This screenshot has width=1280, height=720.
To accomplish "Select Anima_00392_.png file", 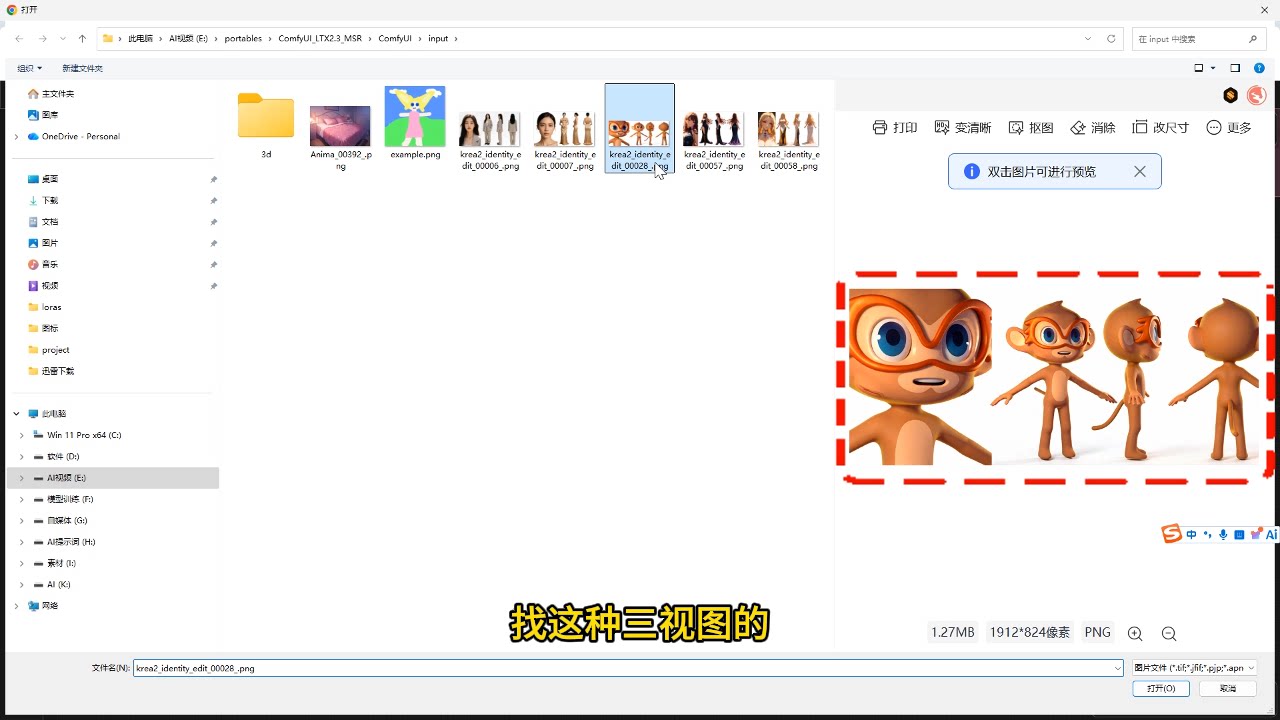I will pyautogui.click(x=340, y=137).
